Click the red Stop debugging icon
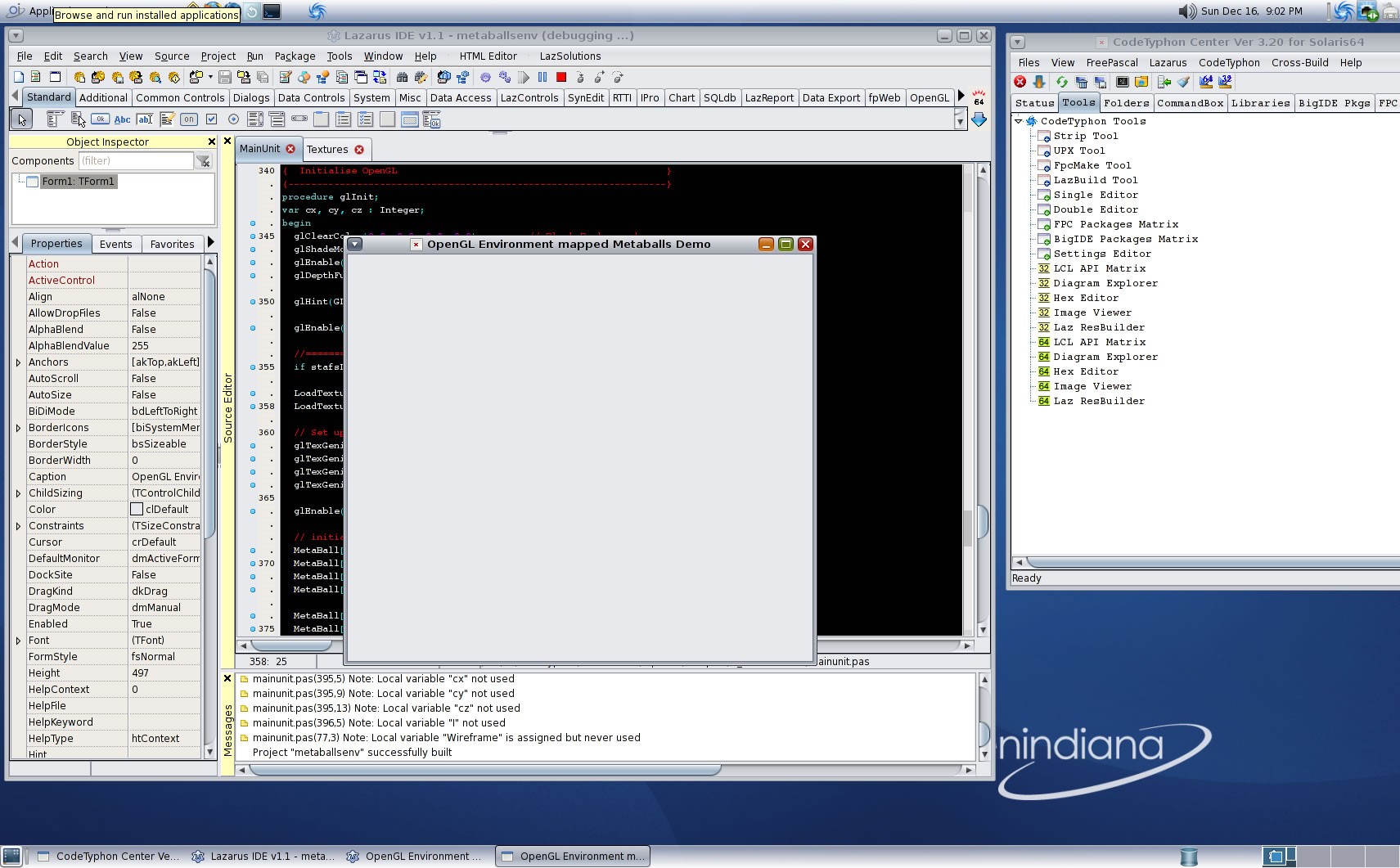Viewport: 1400px width, 868px height. [561, 77]
